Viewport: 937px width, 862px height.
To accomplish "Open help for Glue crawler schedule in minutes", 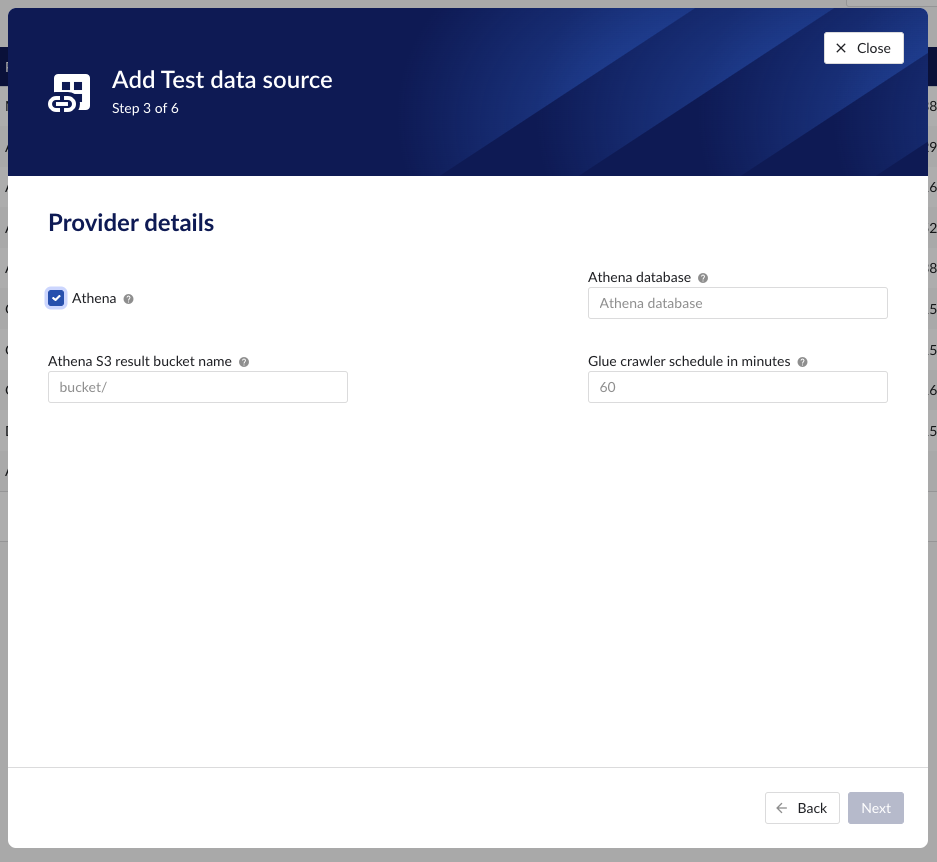I will click(802, 361).
